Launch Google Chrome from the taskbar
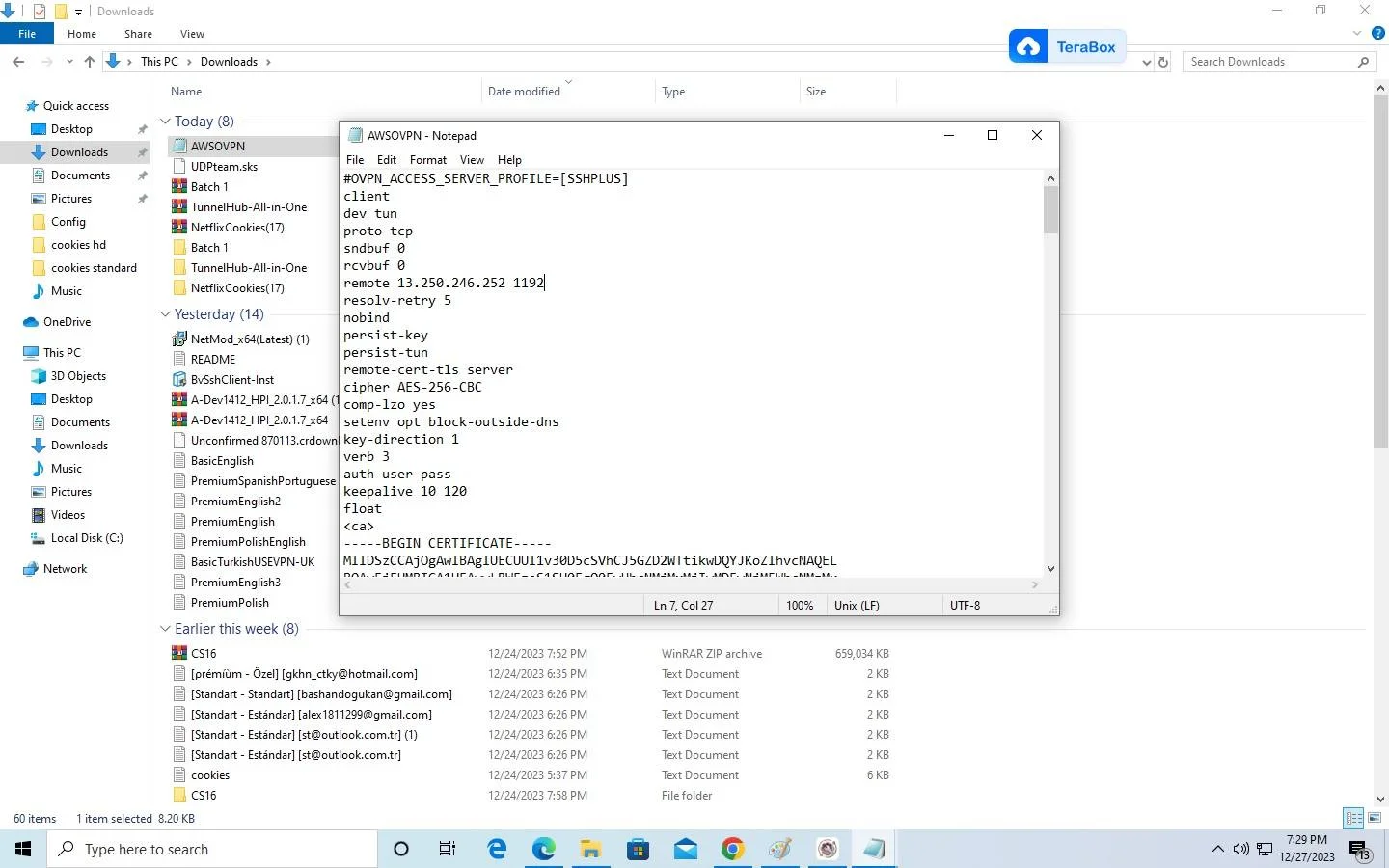The image size is (1389, 868). pyautogui.click(x=733, y=849)
